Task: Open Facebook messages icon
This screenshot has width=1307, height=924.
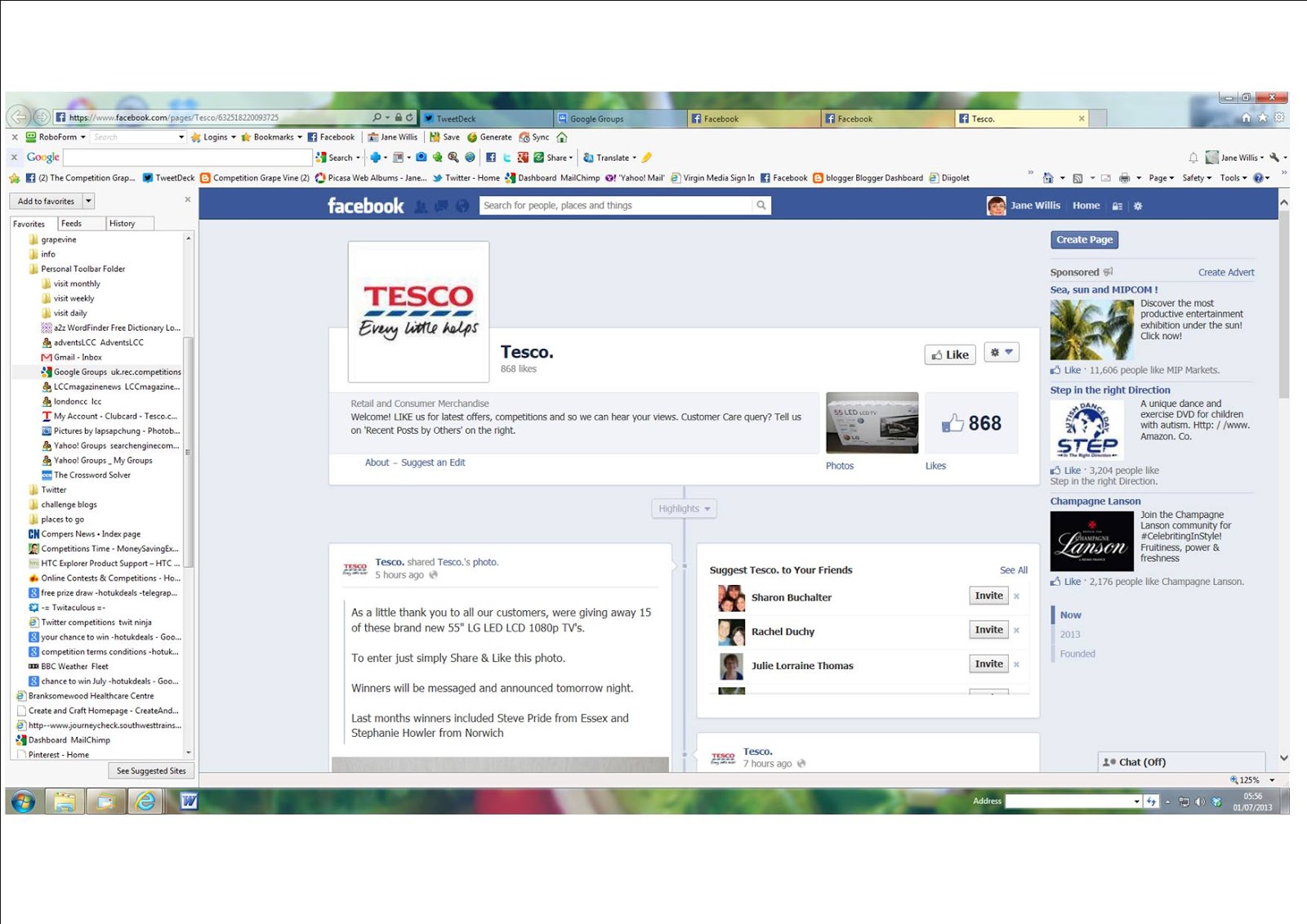Action: pos(441,207)
